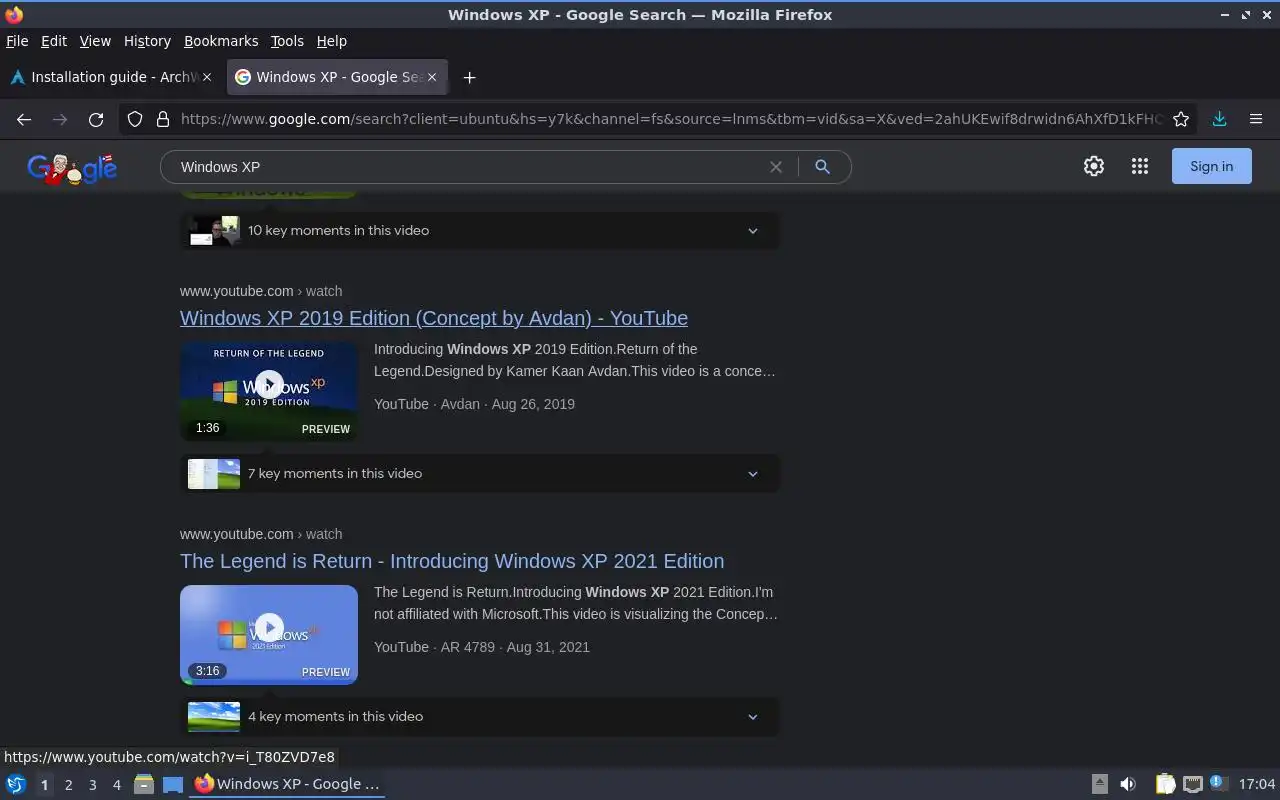
Task: Open Windows XP 2019 Edition YouTube link
Action: 434,318
